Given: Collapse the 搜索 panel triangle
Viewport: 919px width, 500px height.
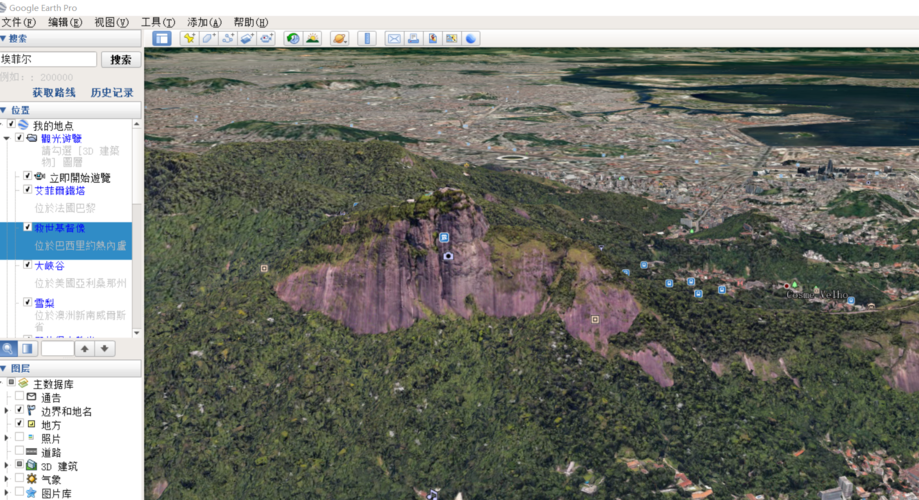Looking at the screenshot, I should point(4,39).
